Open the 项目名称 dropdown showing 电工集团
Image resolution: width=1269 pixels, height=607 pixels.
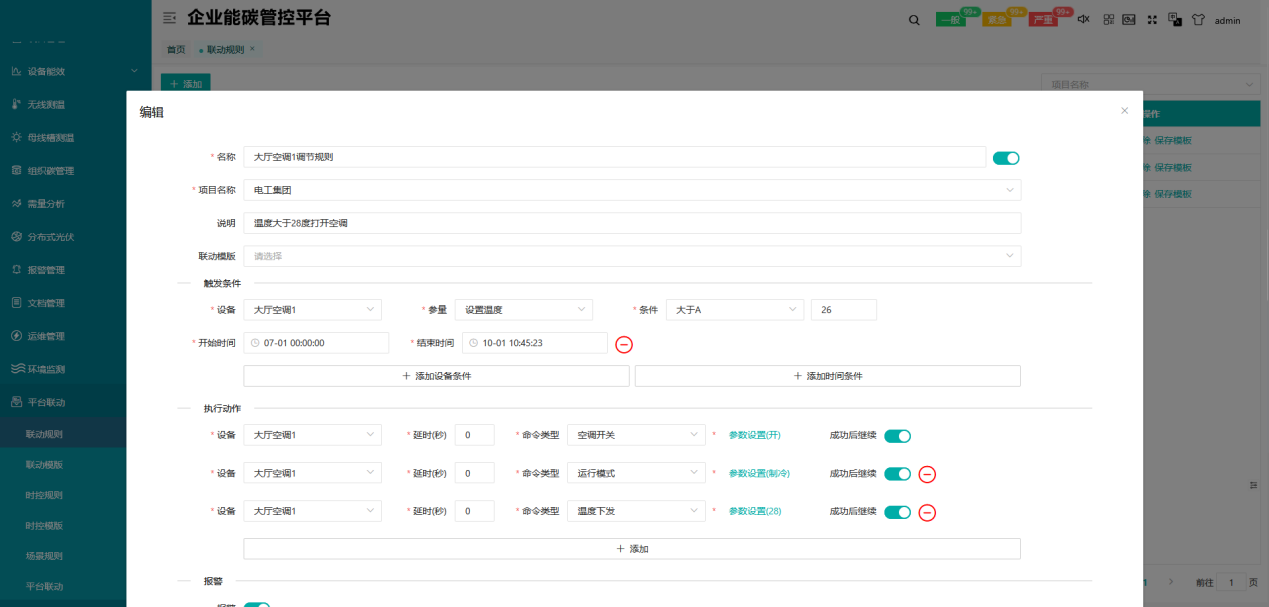632,190
